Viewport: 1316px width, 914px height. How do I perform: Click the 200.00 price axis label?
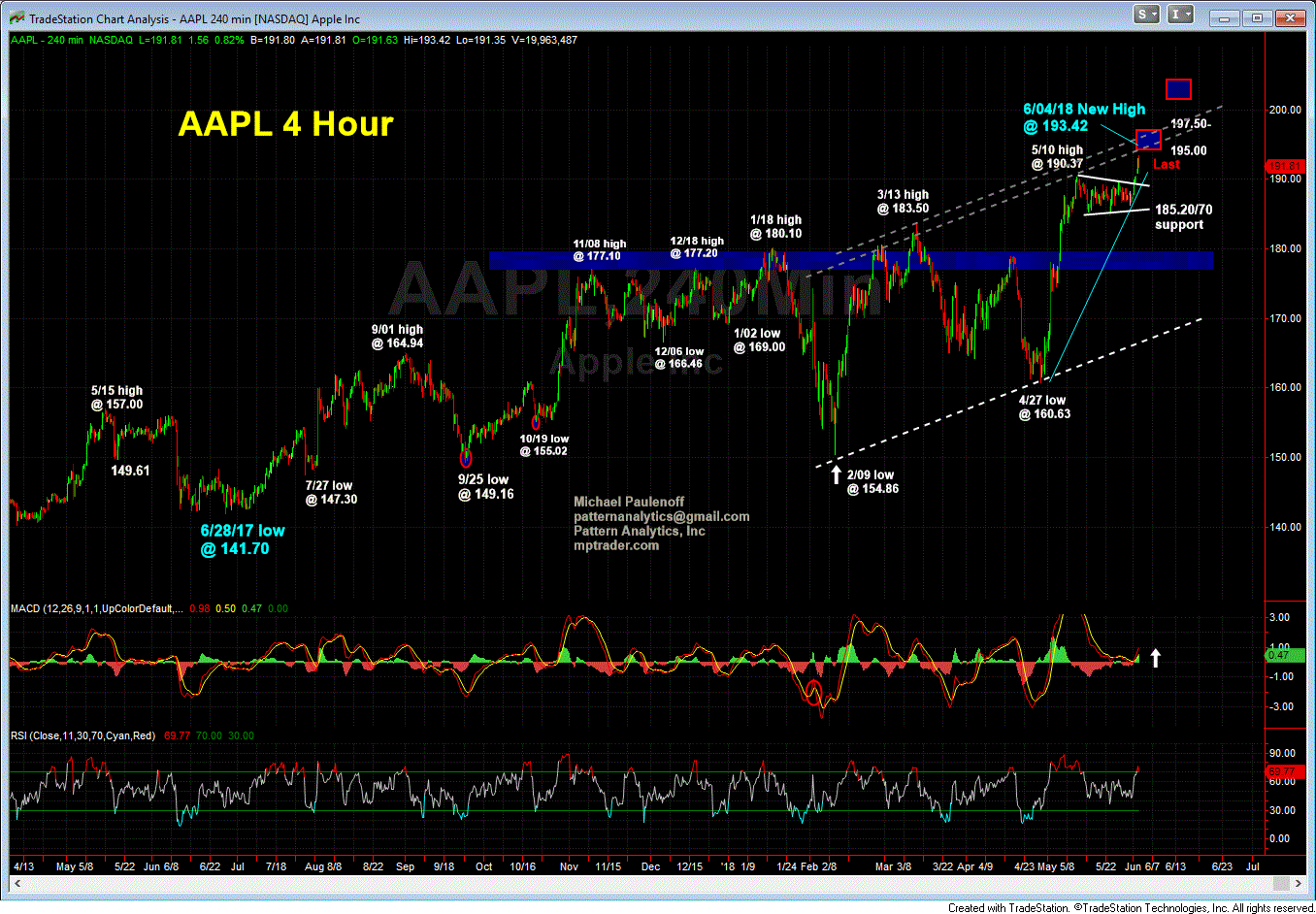coord(1285,110)
